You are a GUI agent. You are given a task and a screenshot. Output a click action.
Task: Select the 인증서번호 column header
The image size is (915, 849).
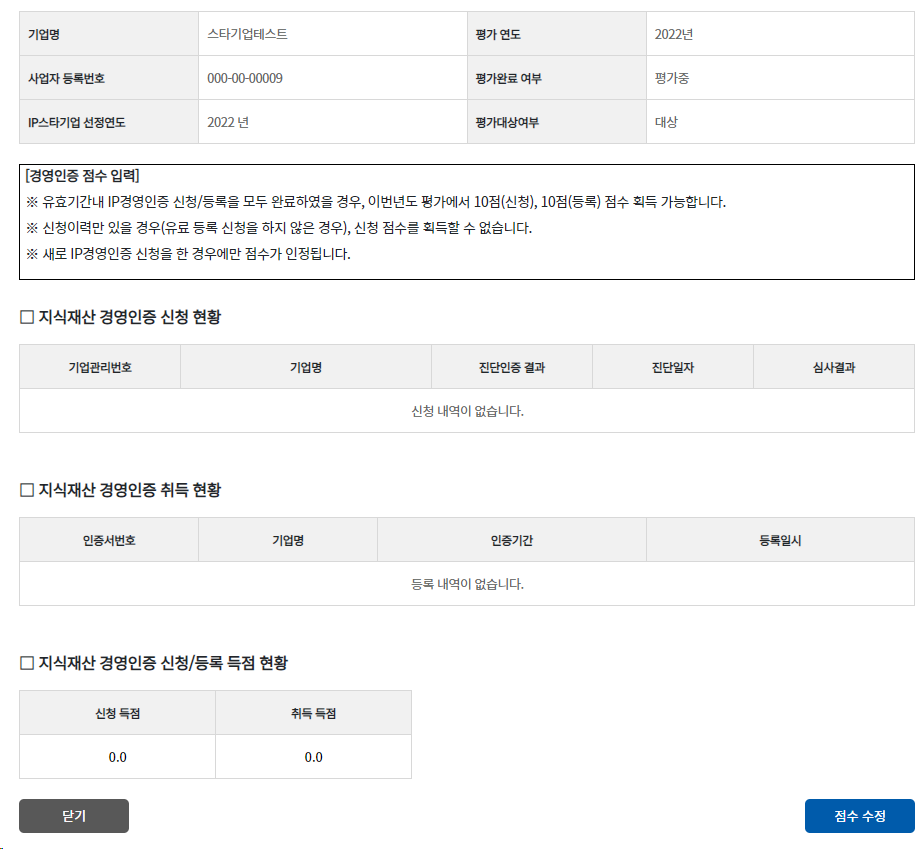coord(109,540)
